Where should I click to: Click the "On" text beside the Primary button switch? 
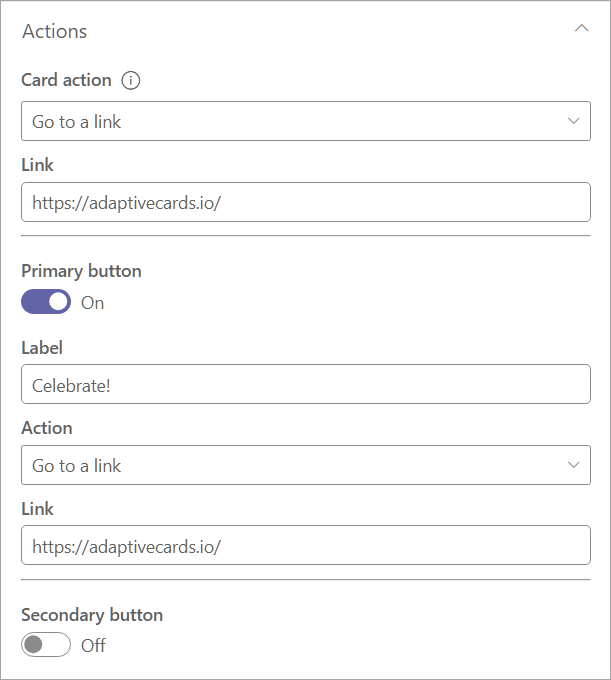[x=93, y=303]
